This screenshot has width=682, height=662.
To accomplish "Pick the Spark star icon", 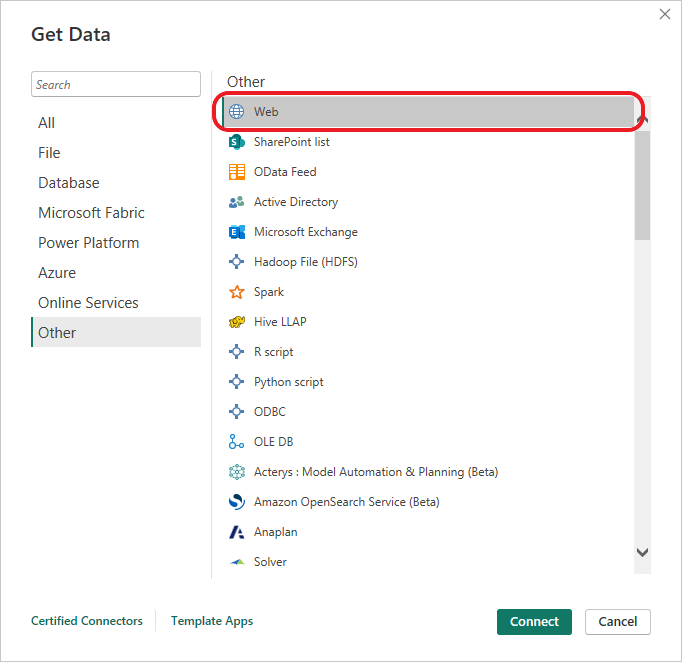I will 237,292.
